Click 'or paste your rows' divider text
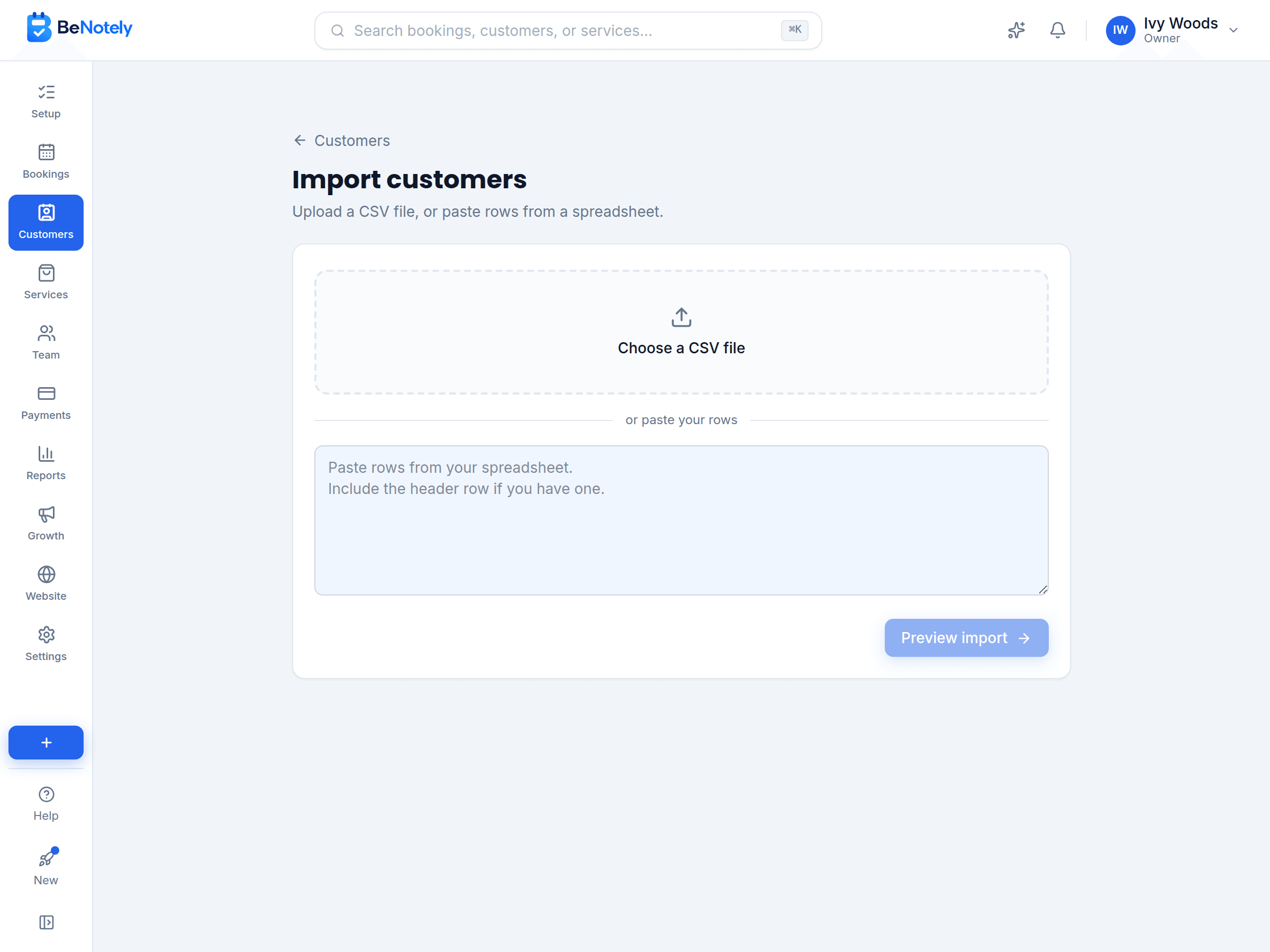 point(681,420)
